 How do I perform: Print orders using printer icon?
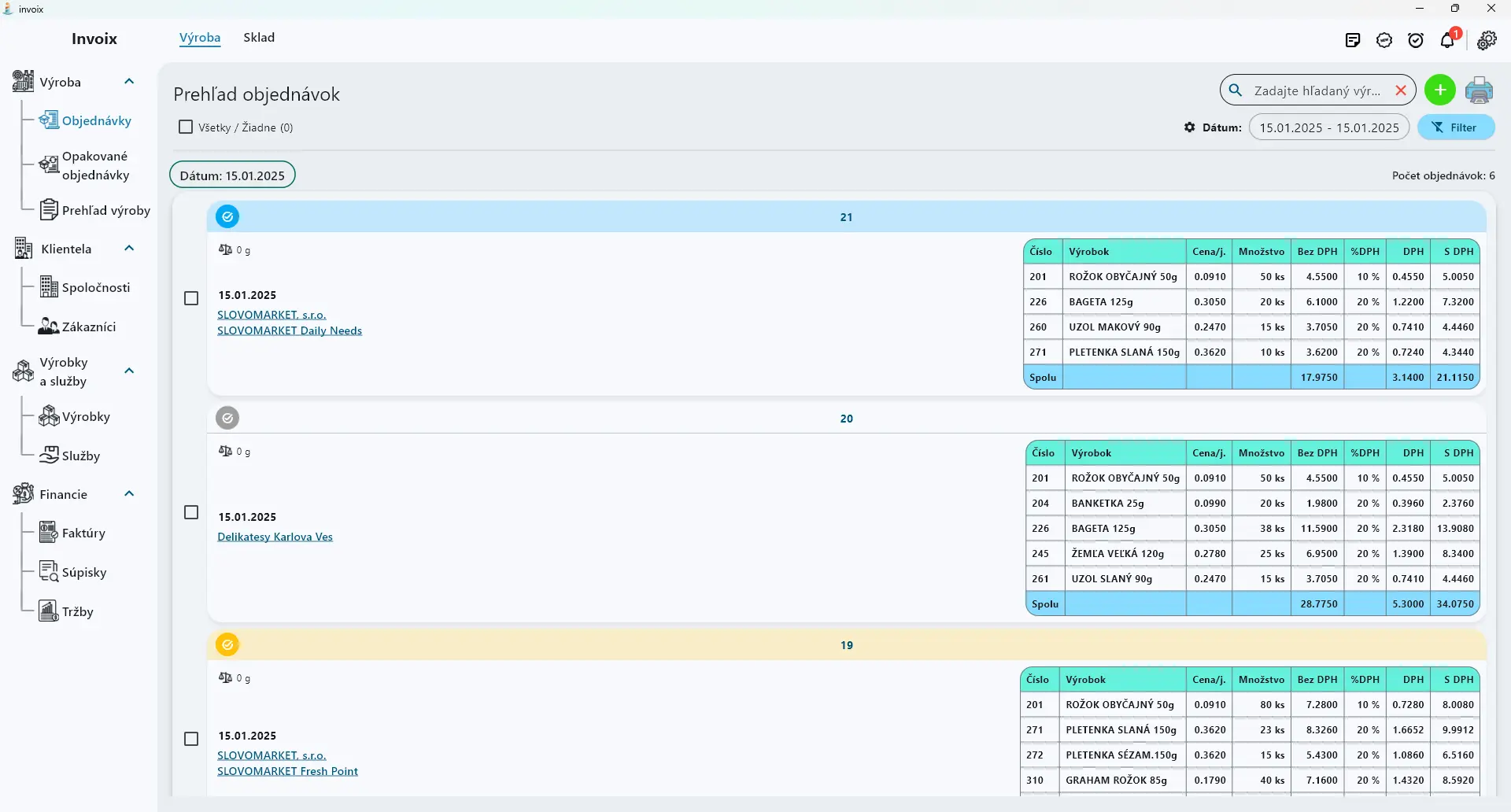point(1480,90)
